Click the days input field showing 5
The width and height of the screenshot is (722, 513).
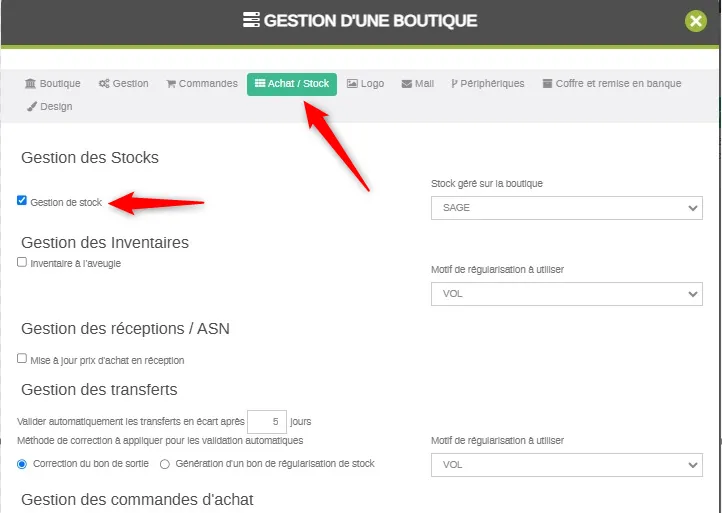point(267,422)
